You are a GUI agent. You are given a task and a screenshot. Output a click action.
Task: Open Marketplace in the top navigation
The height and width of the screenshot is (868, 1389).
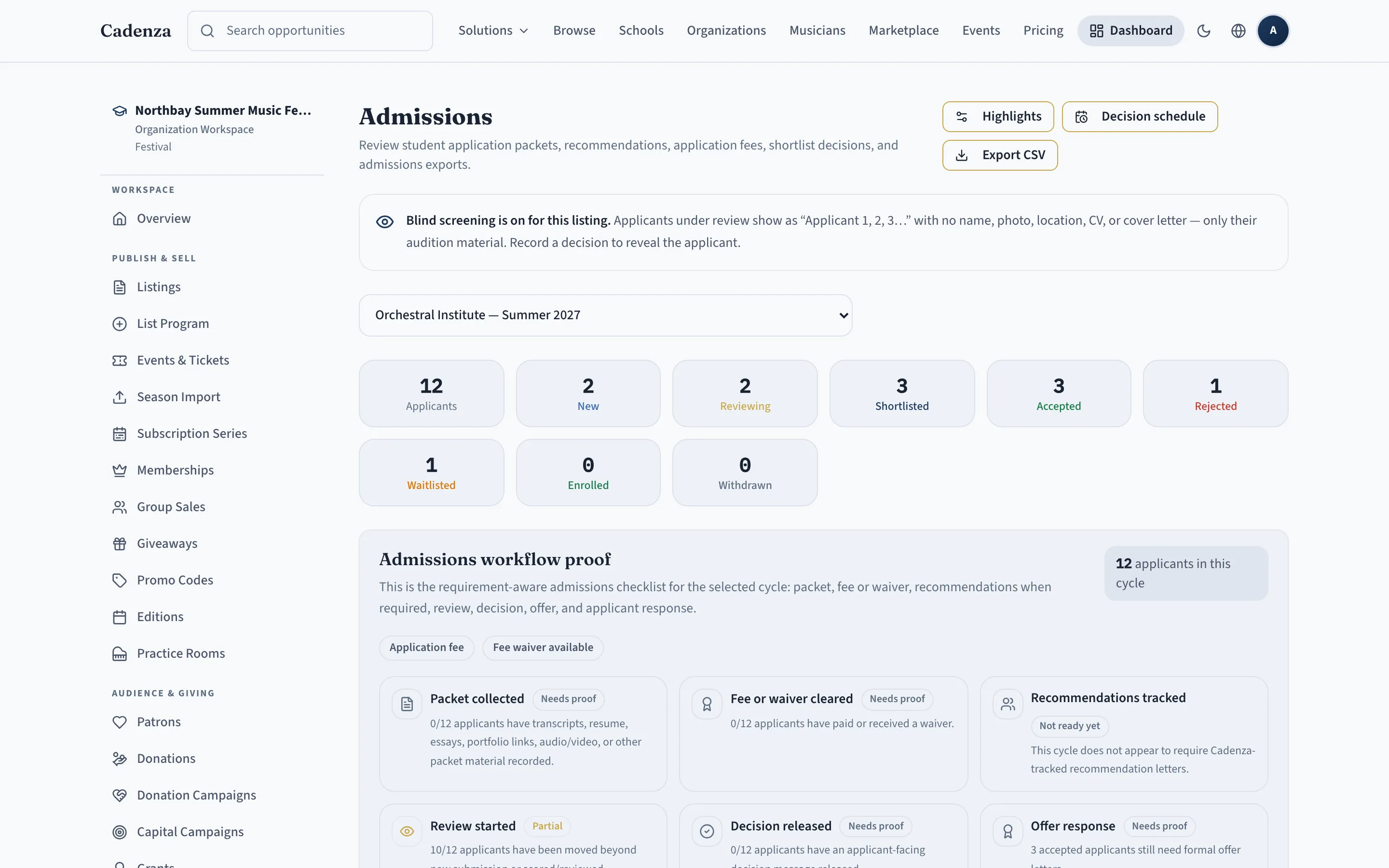pyautogui.click(x=904, y=30)
